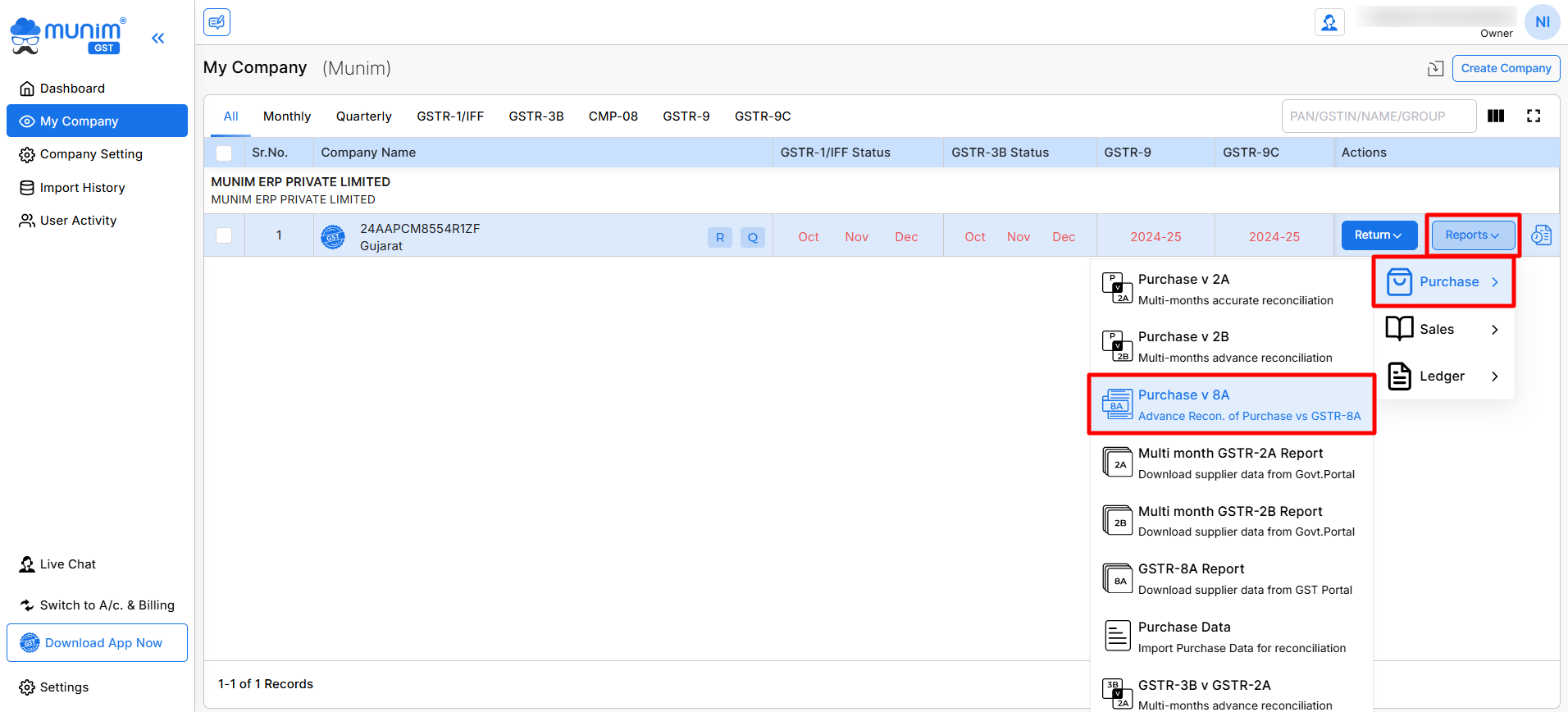Toggle the Q quarterly badge in row

752,237
